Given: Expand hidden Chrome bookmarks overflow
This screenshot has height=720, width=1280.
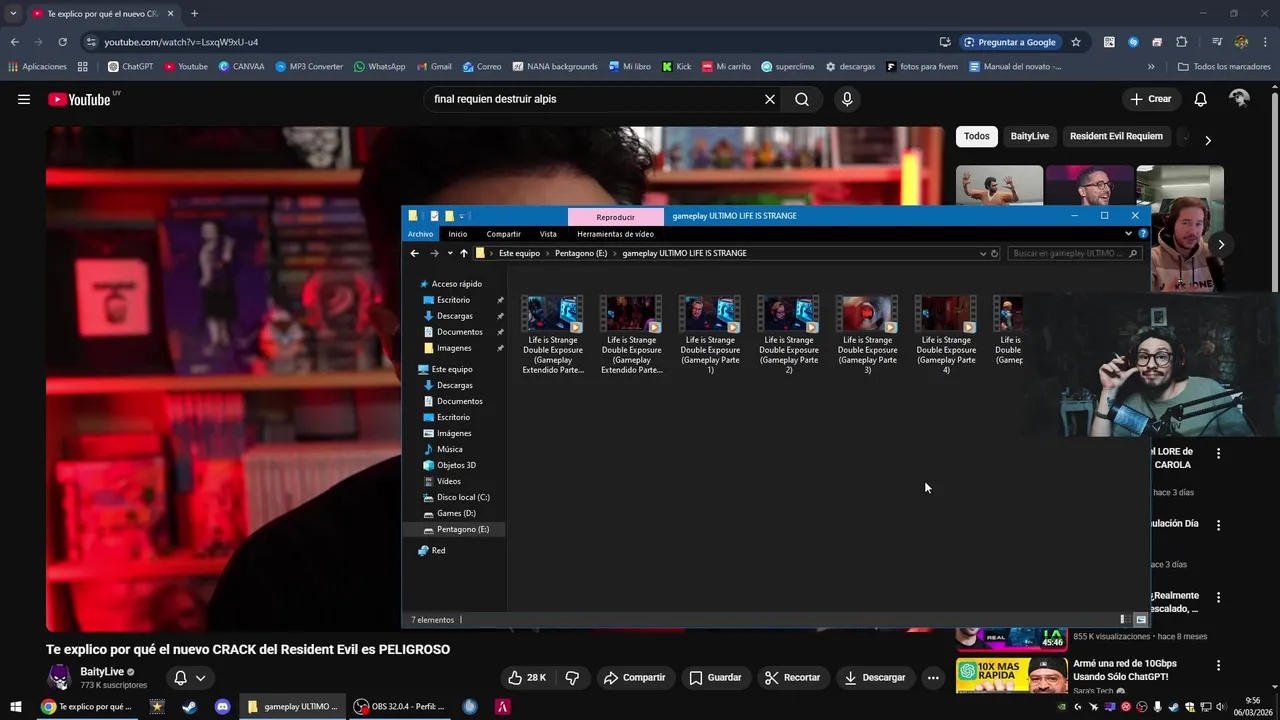Looking at the screenshot, I should click(1151, 67).
